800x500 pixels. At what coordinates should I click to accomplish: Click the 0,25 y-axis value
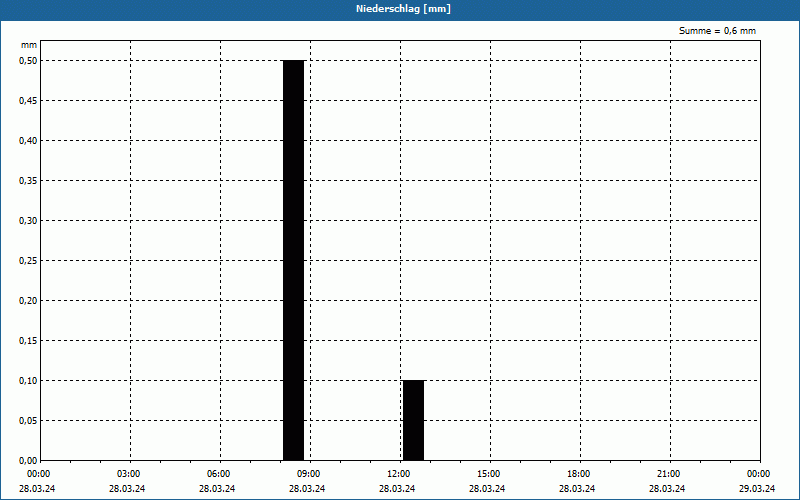[28, 261]
